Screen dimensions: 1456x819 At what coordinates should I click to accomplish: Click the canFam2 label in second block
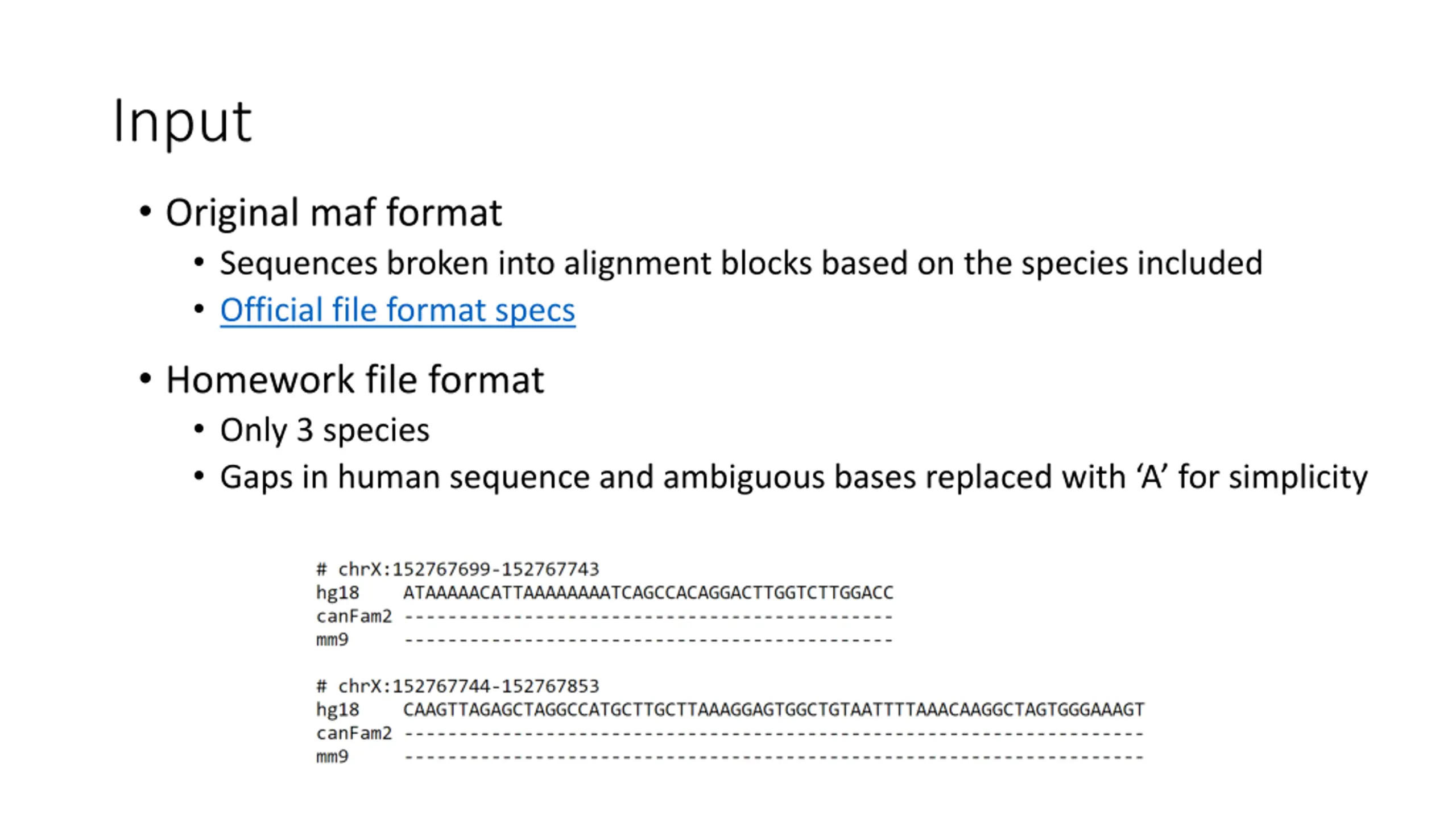[354, 734]
